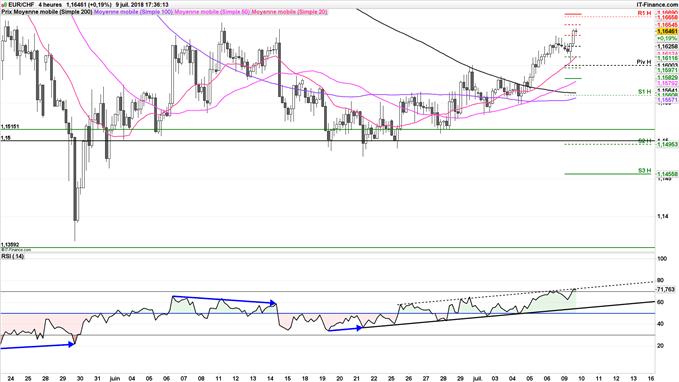This screenshot has width=679, height=382.
Task: Click the R1 H resistance label
Action: click(x=644, y=13)
